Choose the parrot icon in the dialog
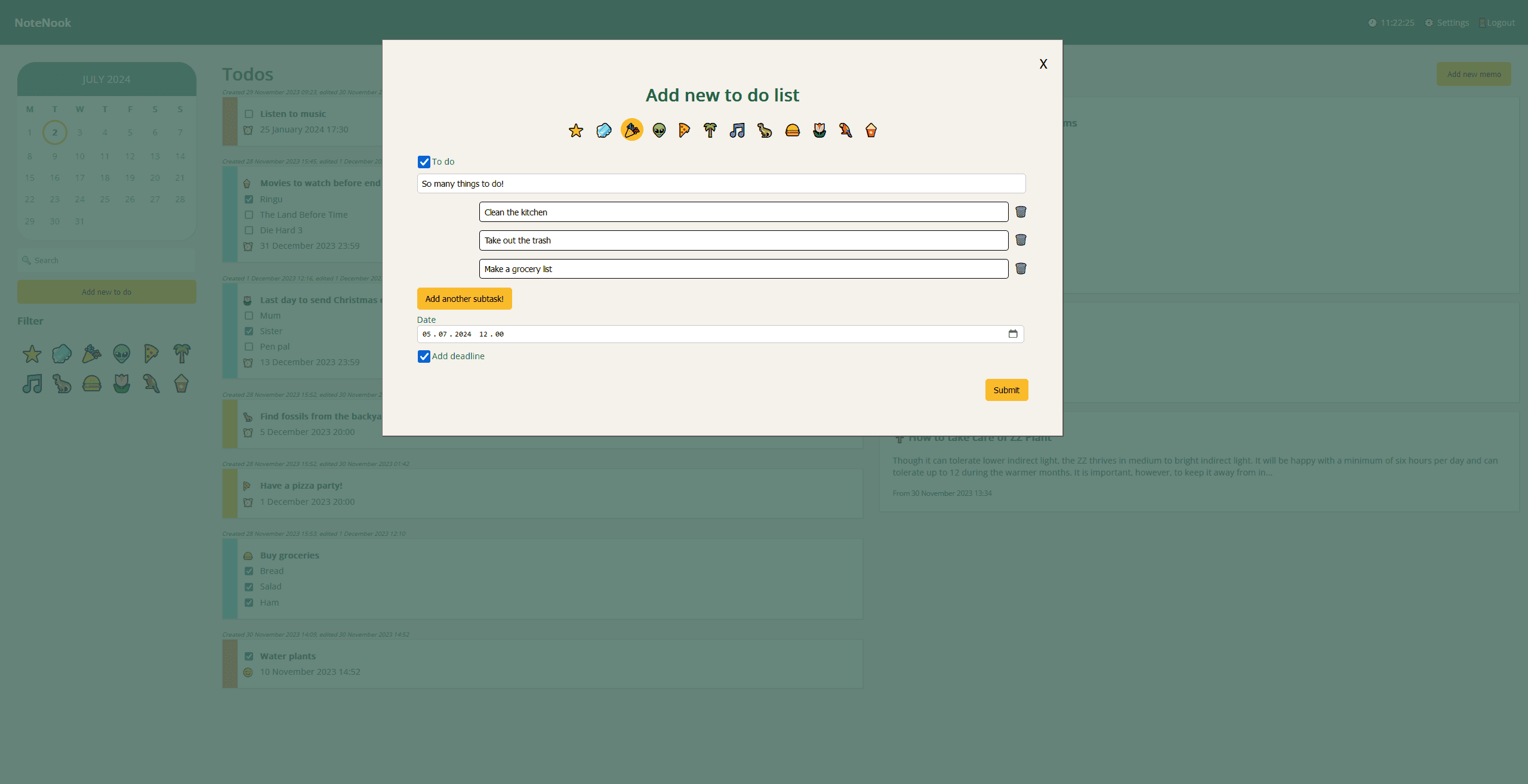Viewport: 1528px width, 784px height. (845, 130)
